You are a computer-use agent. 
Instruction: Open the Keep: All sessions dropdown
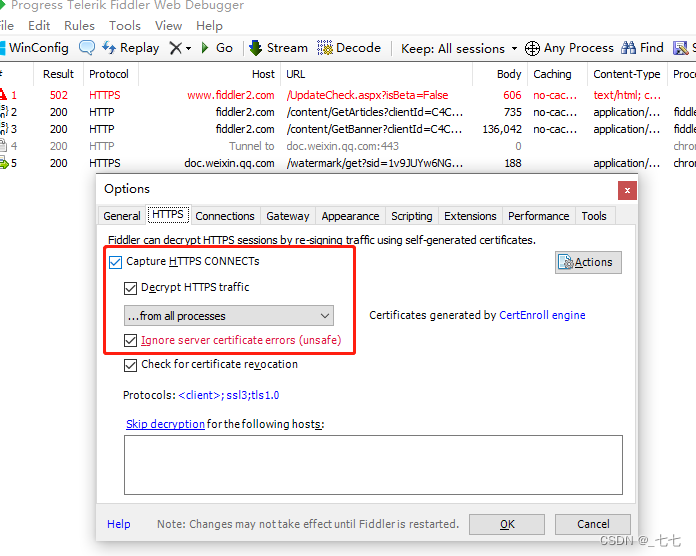click(x=459, y=48)
